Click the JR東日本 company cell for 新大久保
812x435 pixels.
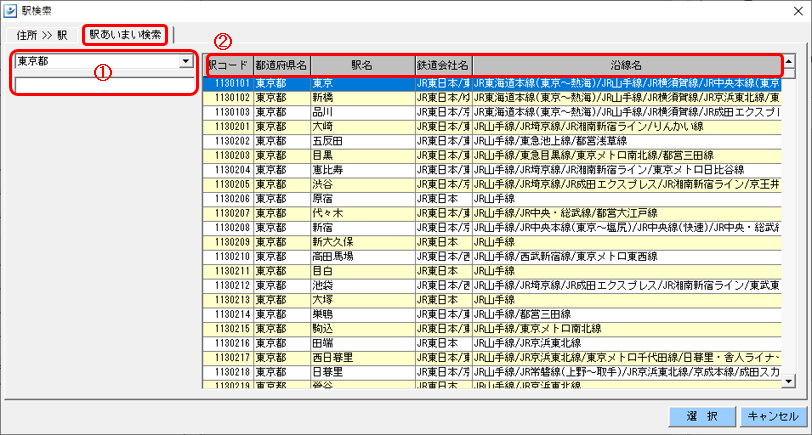tap(443, 242)
